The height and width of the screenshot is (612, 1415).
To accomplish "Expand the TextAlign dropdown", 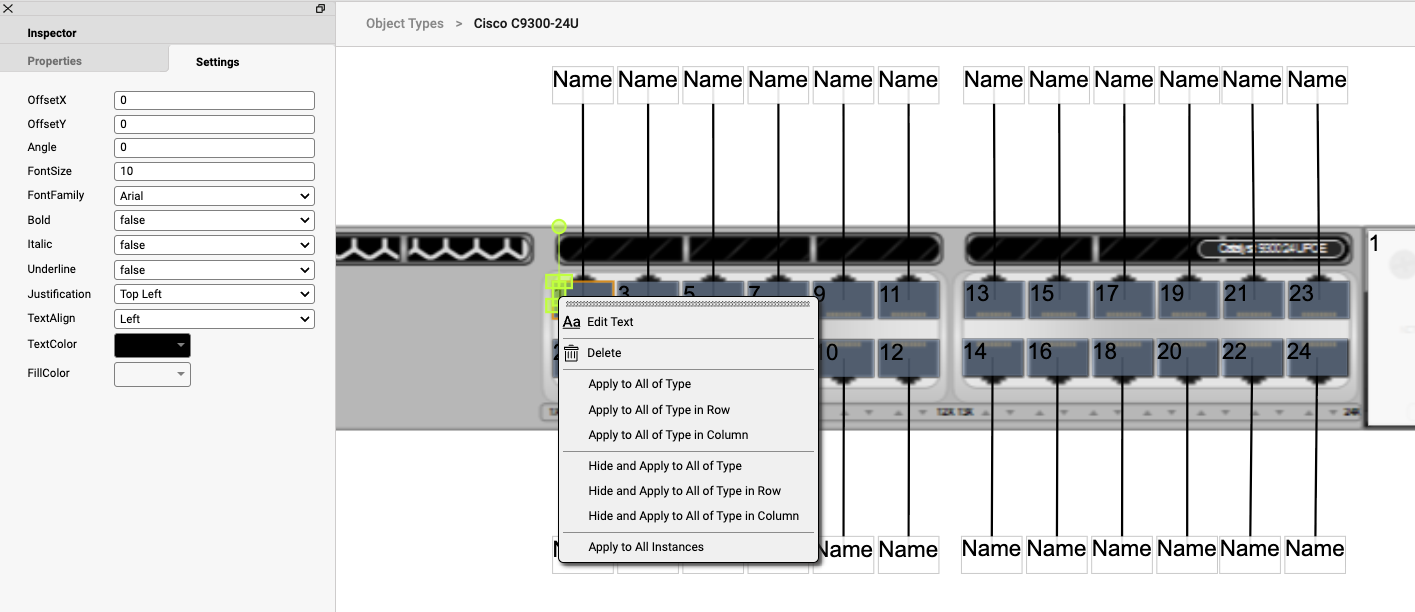I will pyautogui.click(x=214, y=319).
